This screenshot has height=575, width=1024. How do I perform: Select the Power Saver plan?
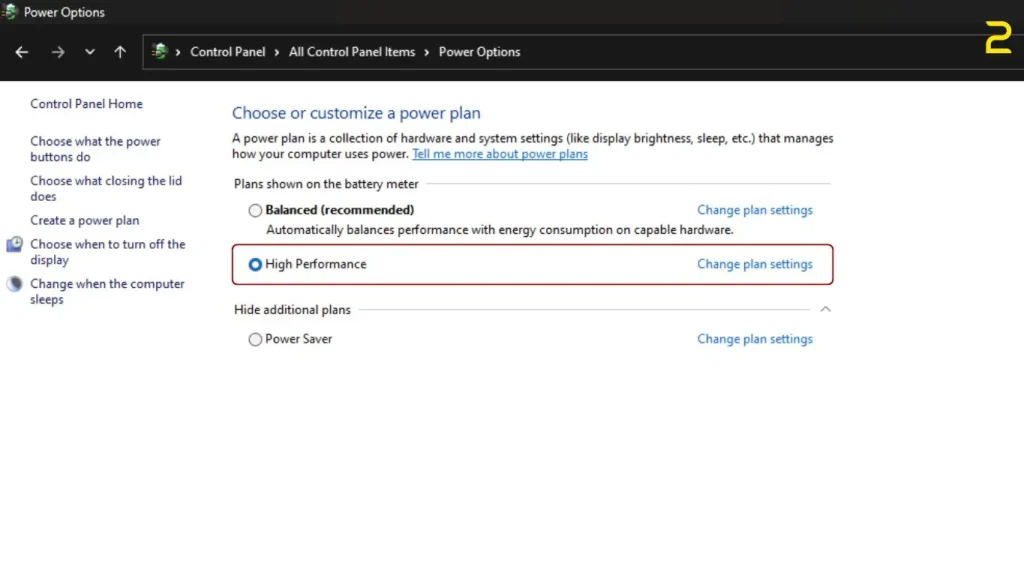(x=256, y=340)
